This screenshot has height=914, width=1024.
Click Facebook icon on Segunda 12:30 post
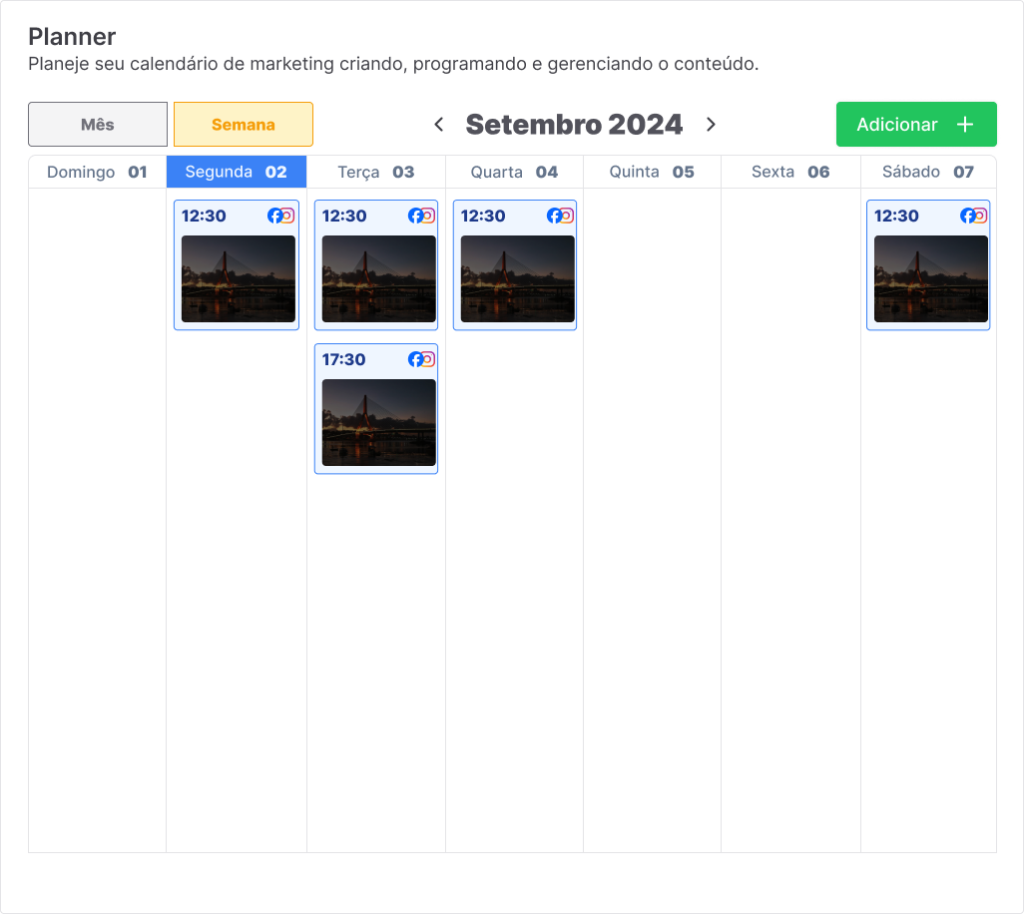274,215
